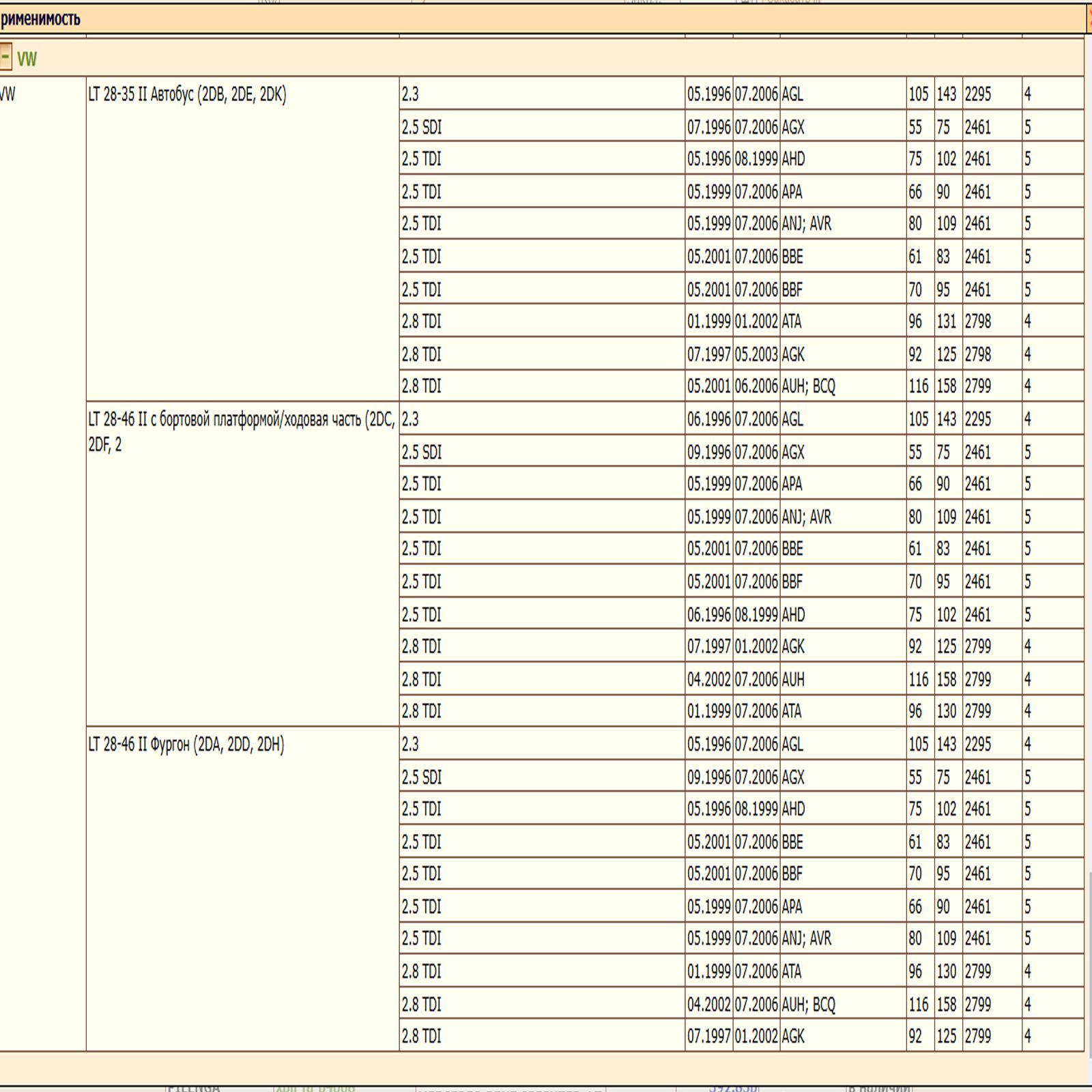Viewport: 1092px width, 1092px height.
Task: Select LT 28-35 II Автобус model cell
Action: (x=187, y=94)
